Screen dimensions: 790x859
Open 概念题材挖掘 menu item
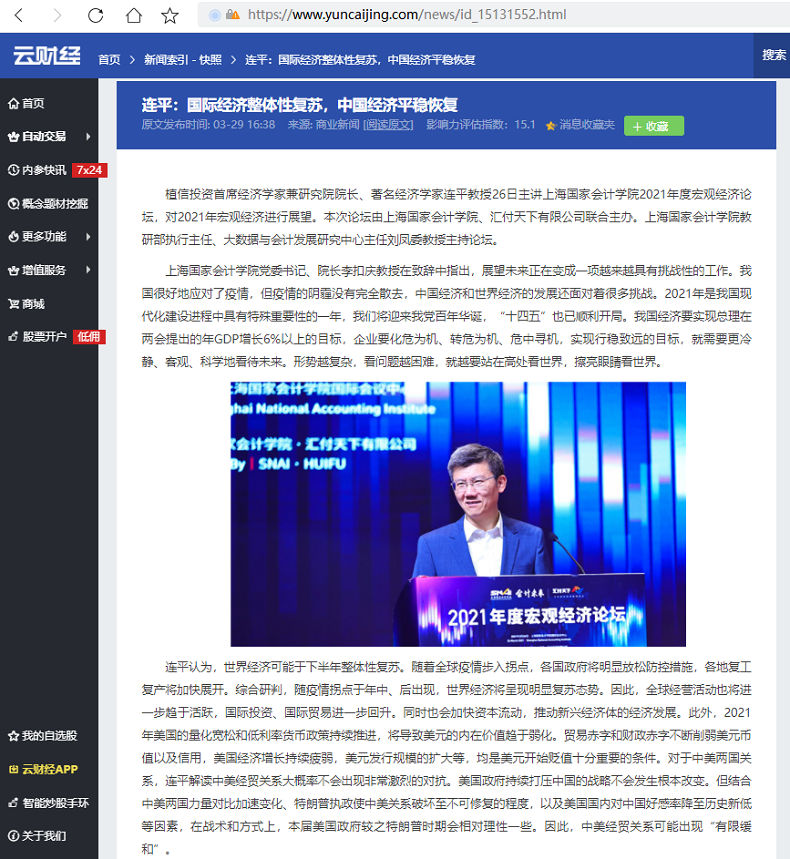(54, 203)
